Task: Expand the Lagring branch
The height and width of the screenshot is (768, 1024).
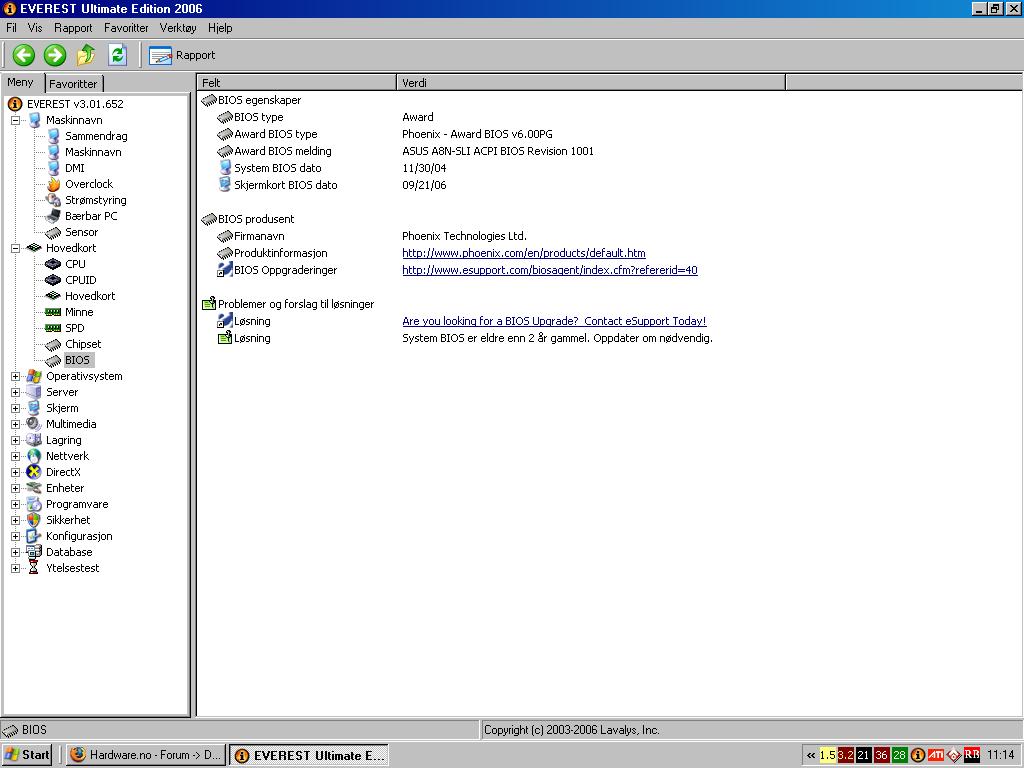Action: pyautogui.click(x=16, y=440)
